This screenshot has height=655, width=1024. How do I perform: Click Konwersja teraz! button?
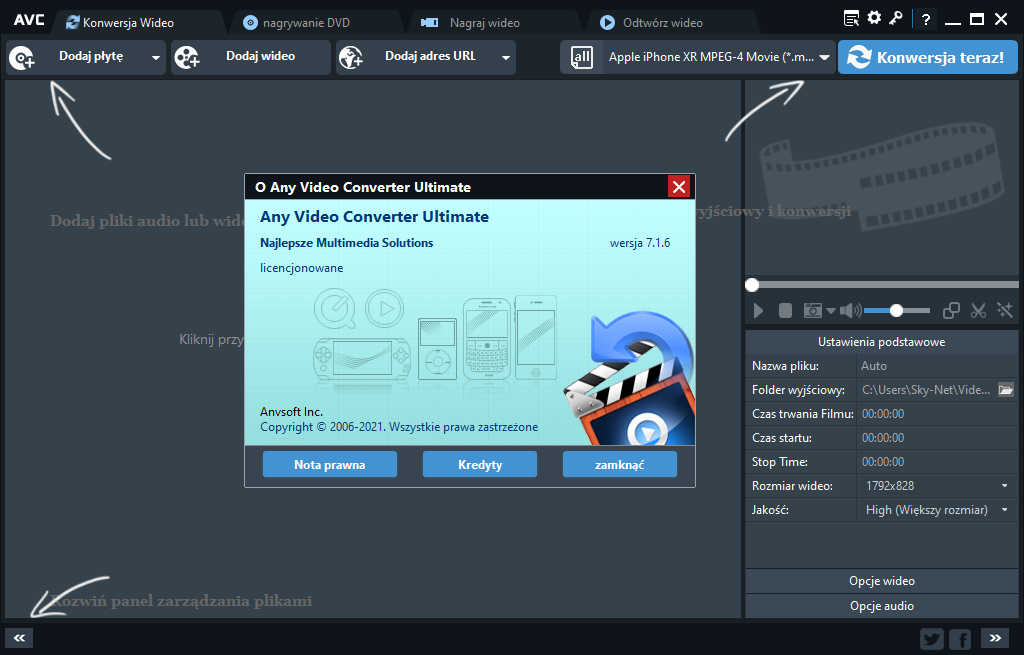coord(927,57)
